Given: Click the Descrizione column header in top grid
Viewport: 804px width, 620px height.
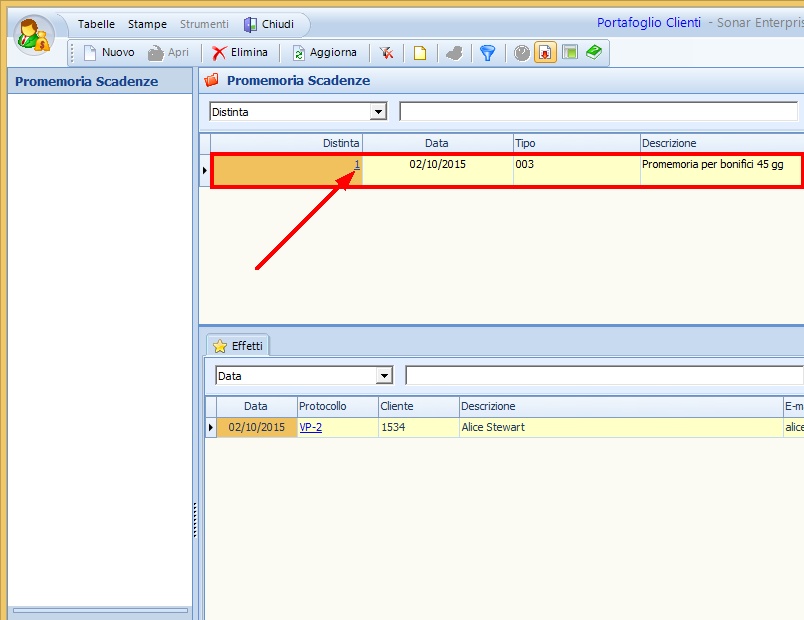Looking at the screenshot, I should pyautogui.click(x=669, y=143).
